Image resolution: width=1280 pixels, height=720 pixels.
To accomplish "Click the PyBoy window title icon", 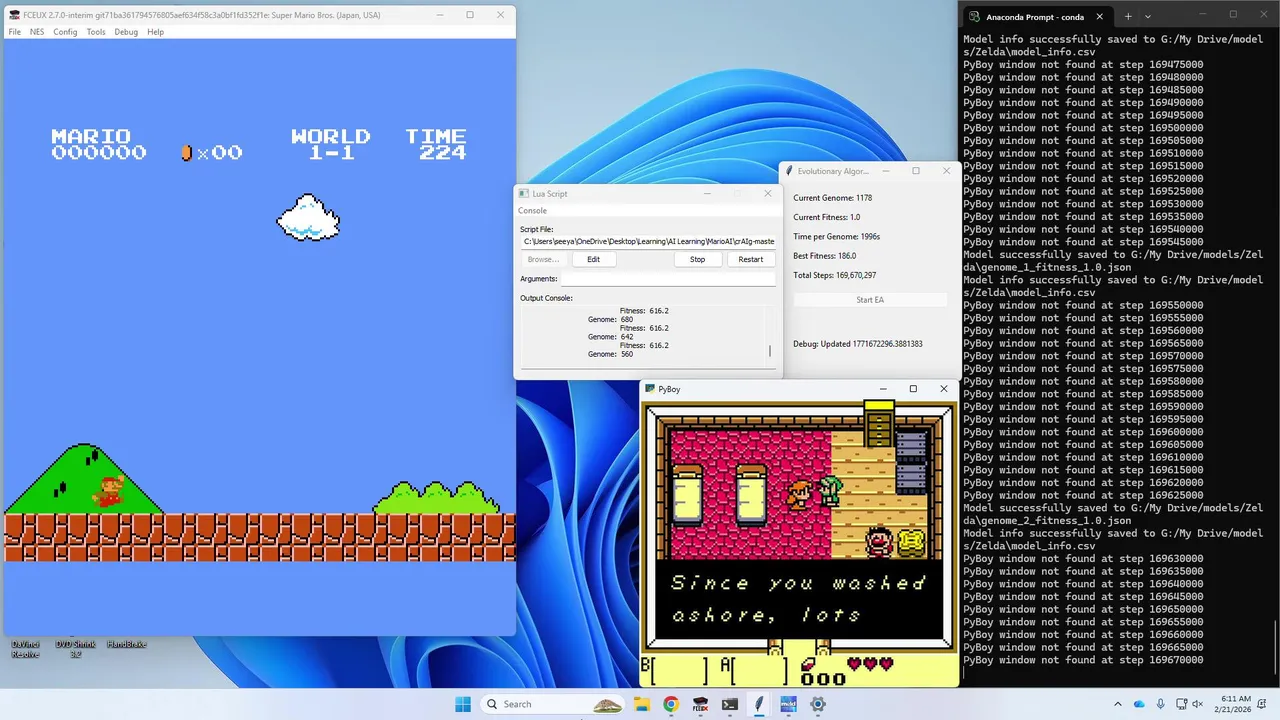I will [x=650, y=389].
